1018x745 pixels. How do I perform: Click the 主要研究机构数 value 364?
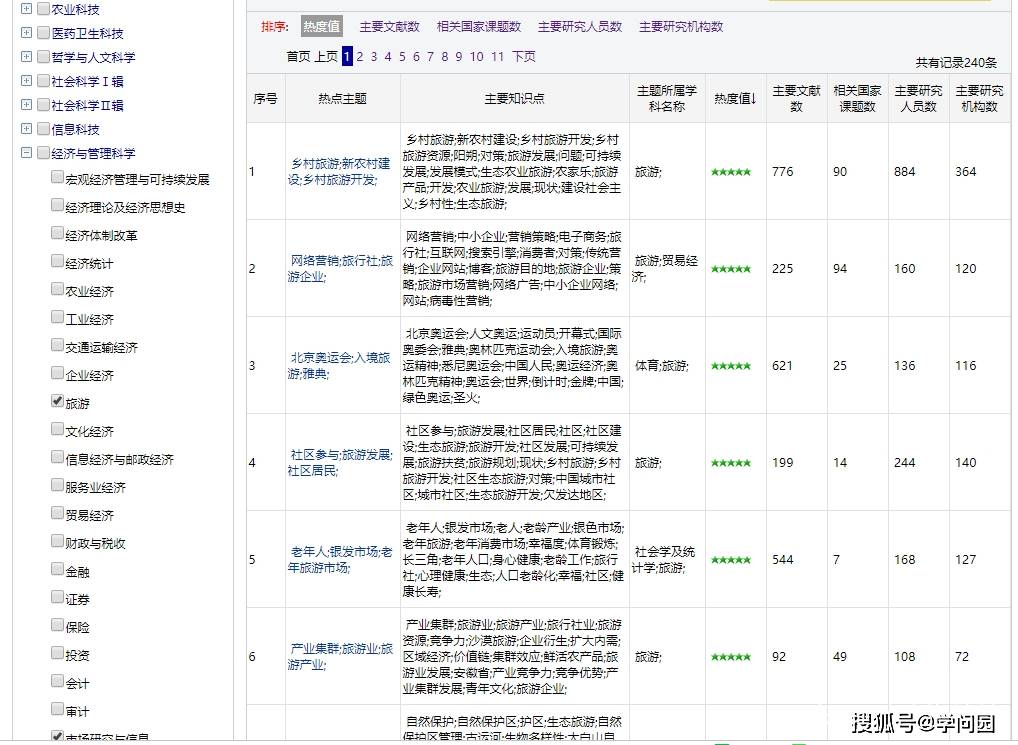(965, 171)
